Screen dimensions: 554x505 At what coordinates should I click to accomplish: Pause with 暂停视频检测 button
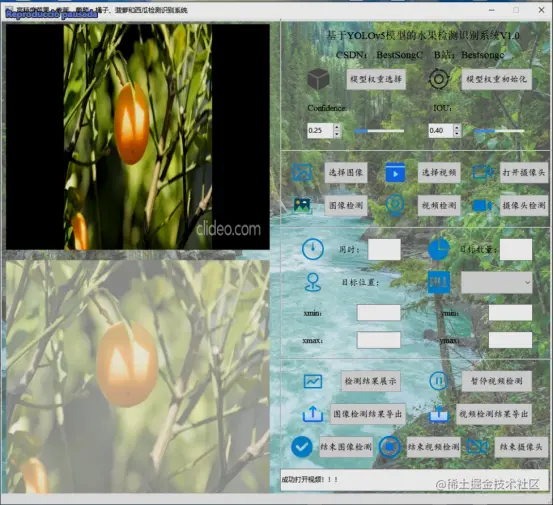496,381
